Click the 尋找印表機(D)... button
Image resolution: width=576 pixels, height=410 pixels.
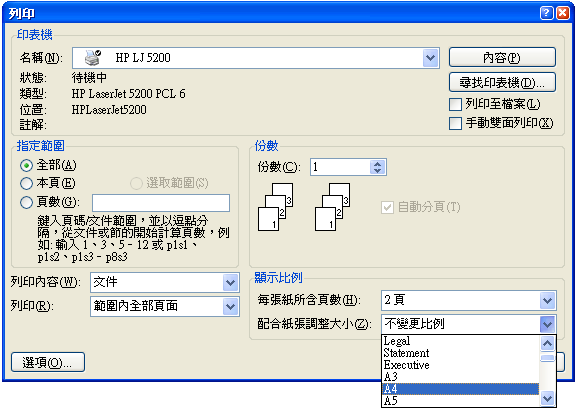coord(502,82)
